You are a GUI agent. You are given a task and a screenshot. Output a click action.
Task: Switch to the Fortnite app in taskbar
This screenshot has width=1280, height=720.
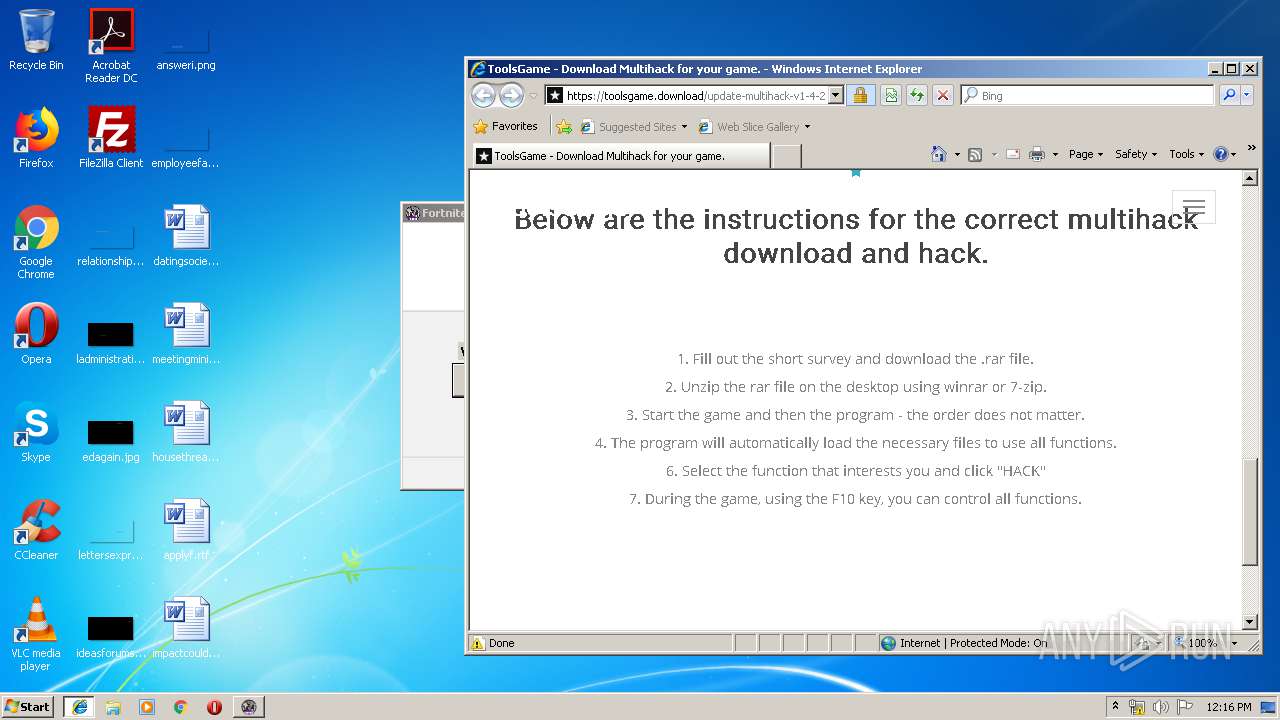(249, 707)
